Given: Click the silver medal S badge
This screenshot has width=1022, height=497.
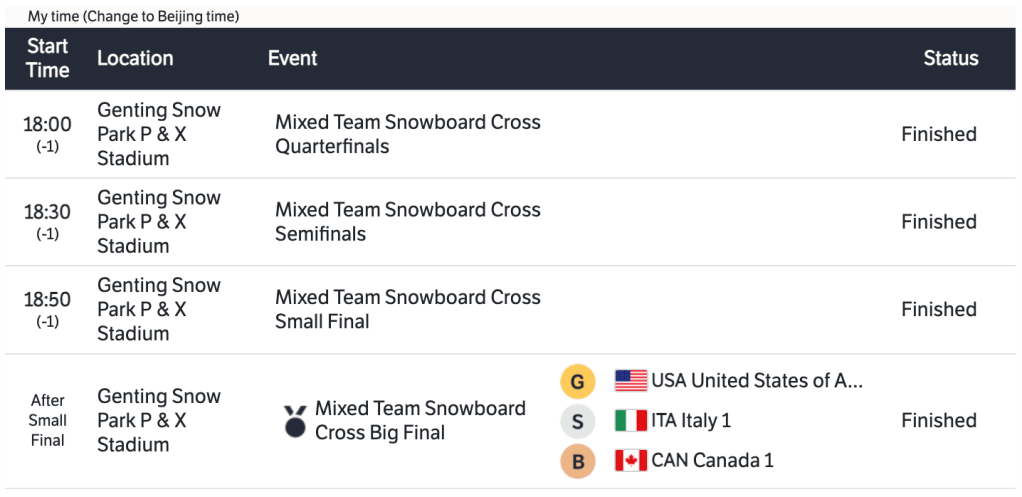Looking at the screenshot, I should click(x=577, y=421).
